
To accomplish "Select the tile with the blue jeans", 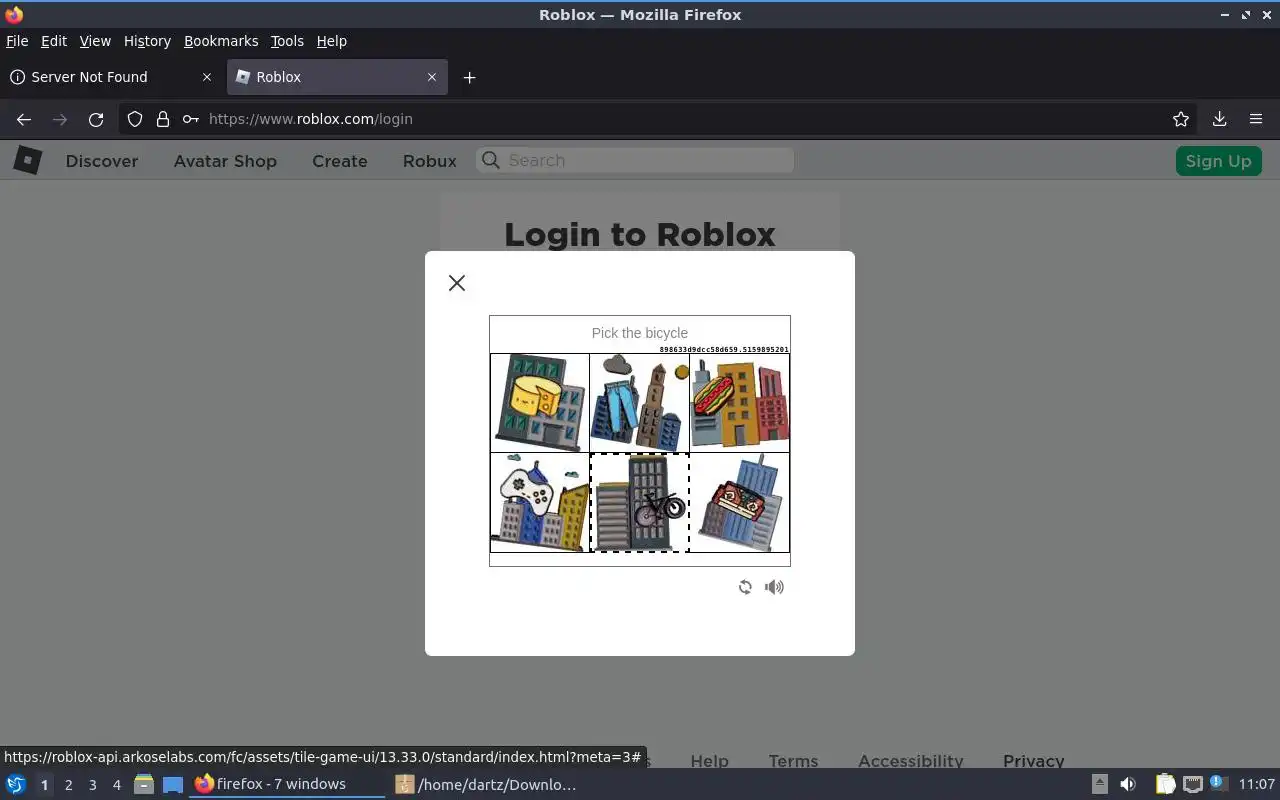I will 640,403.
